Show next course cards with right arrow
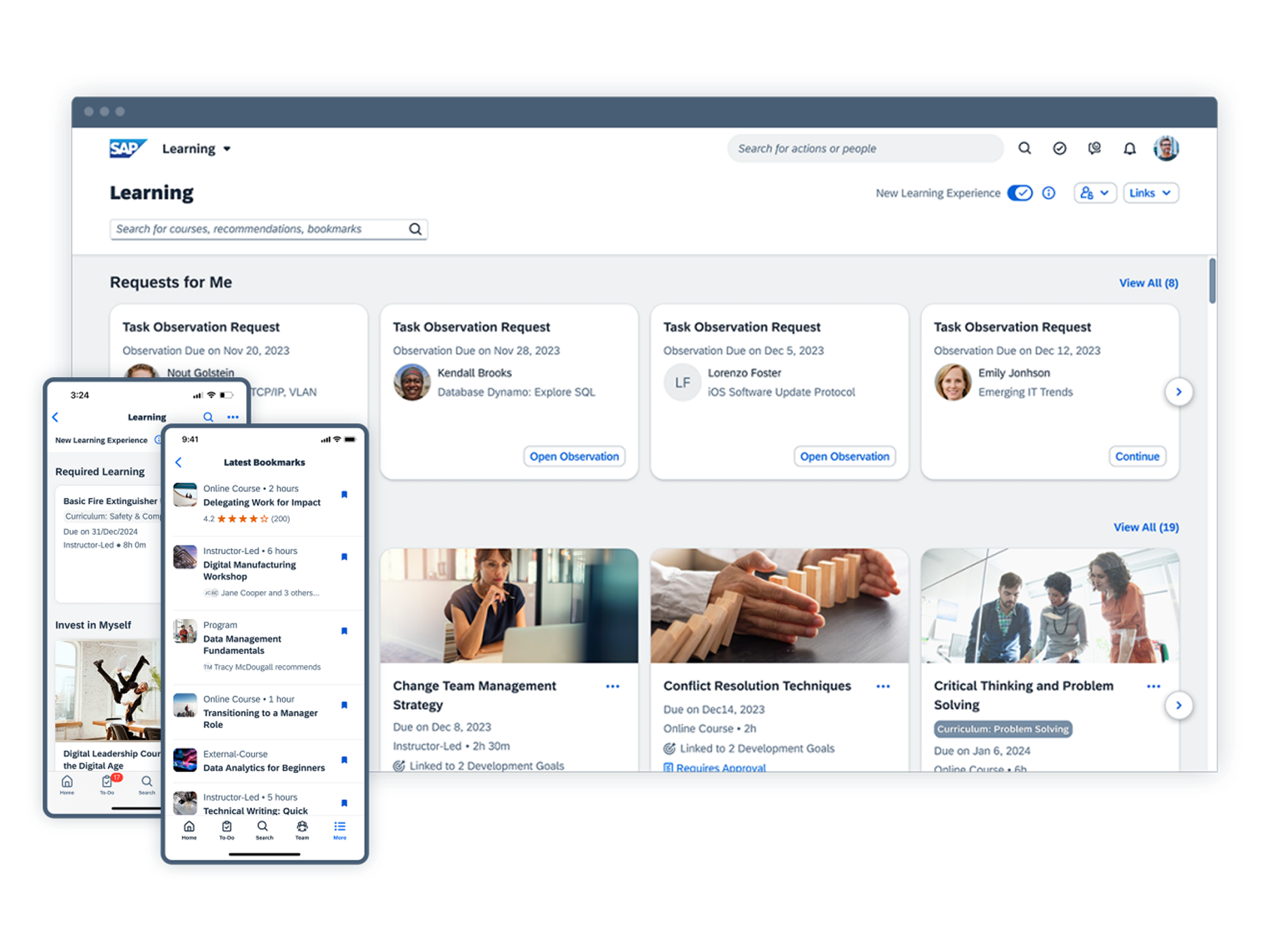Viewport: 1270px width, 952px height. (x=1178, y=705)
